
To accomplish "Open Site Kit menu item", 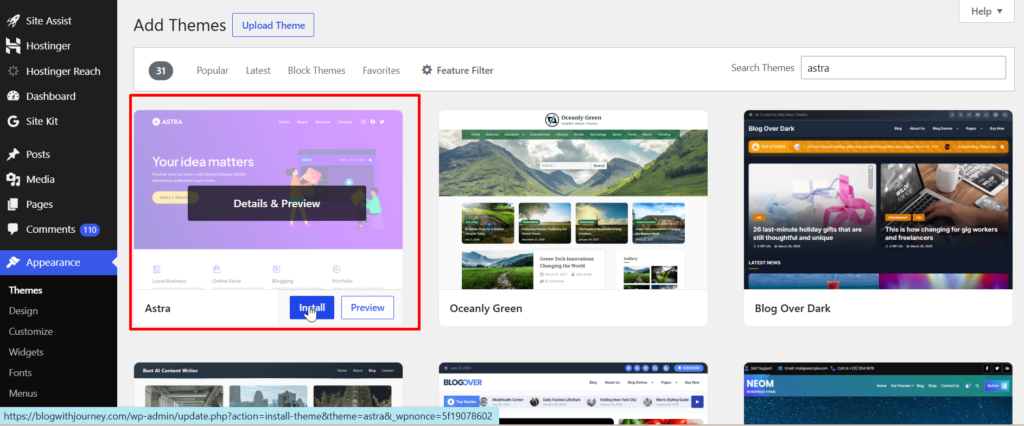I will [41, 121].
